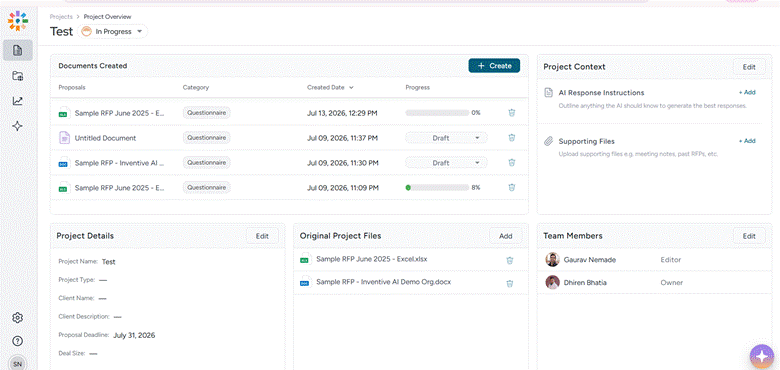Delete Sample RFP June 2025 - Excel.xlsx file
The height and width of the screenshot is (370, 780).
pos(510,260)
